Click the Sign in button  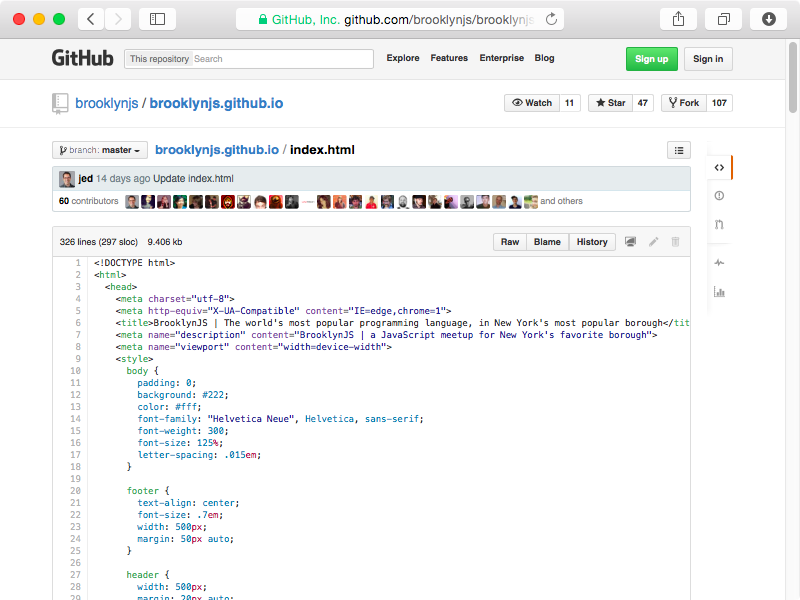click(708, 59)
